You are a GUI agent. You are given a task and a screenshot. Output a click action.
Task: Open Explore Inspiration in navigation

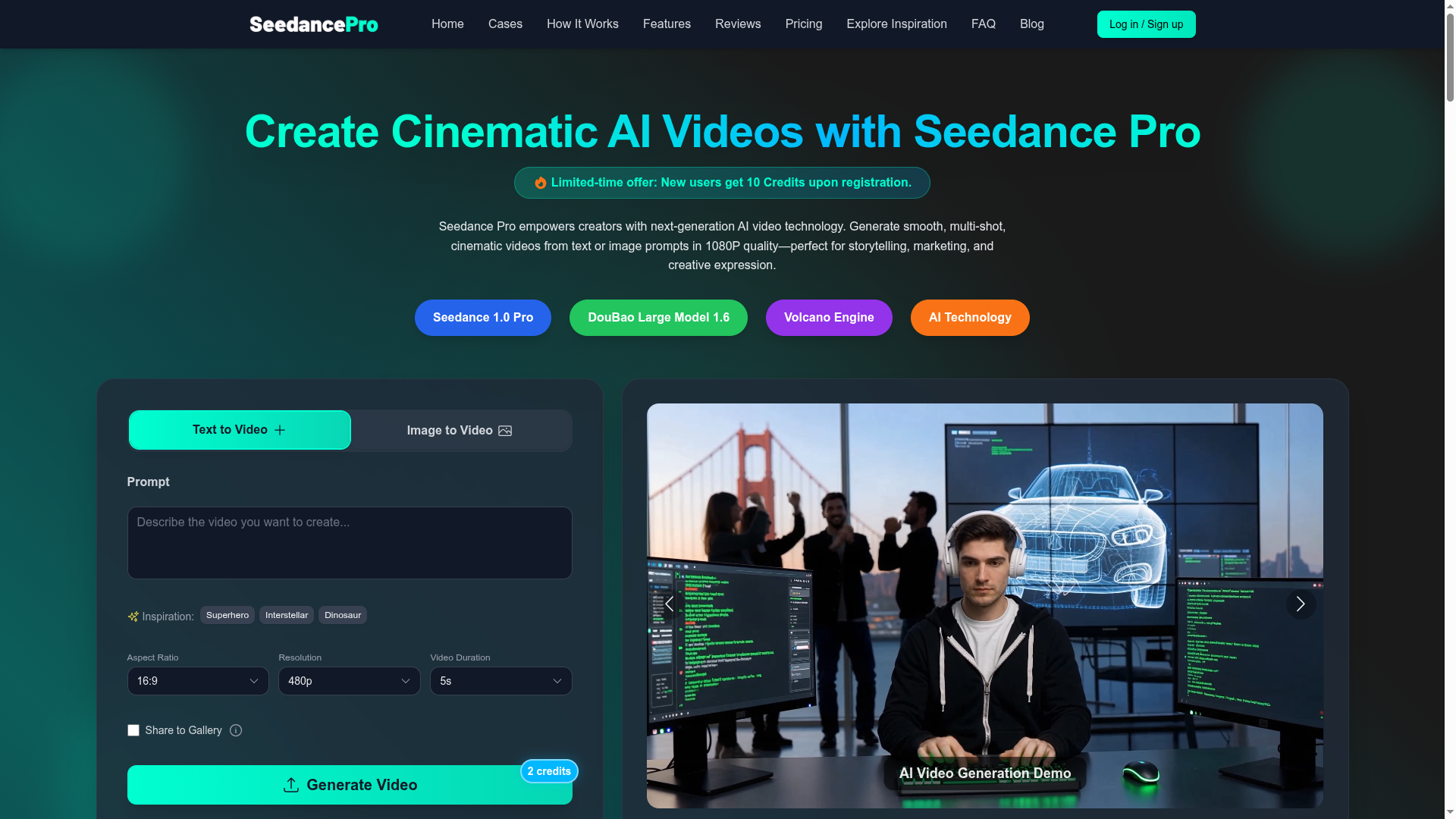pos(896,24)
